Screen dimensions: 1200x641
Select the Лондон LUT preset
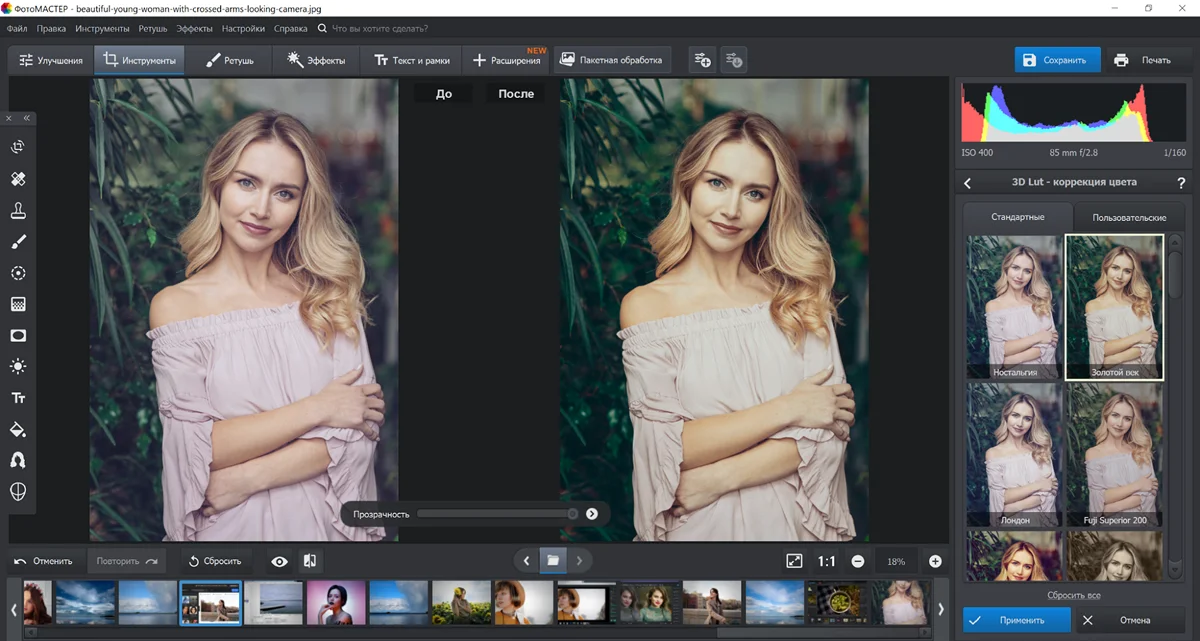1014,455
